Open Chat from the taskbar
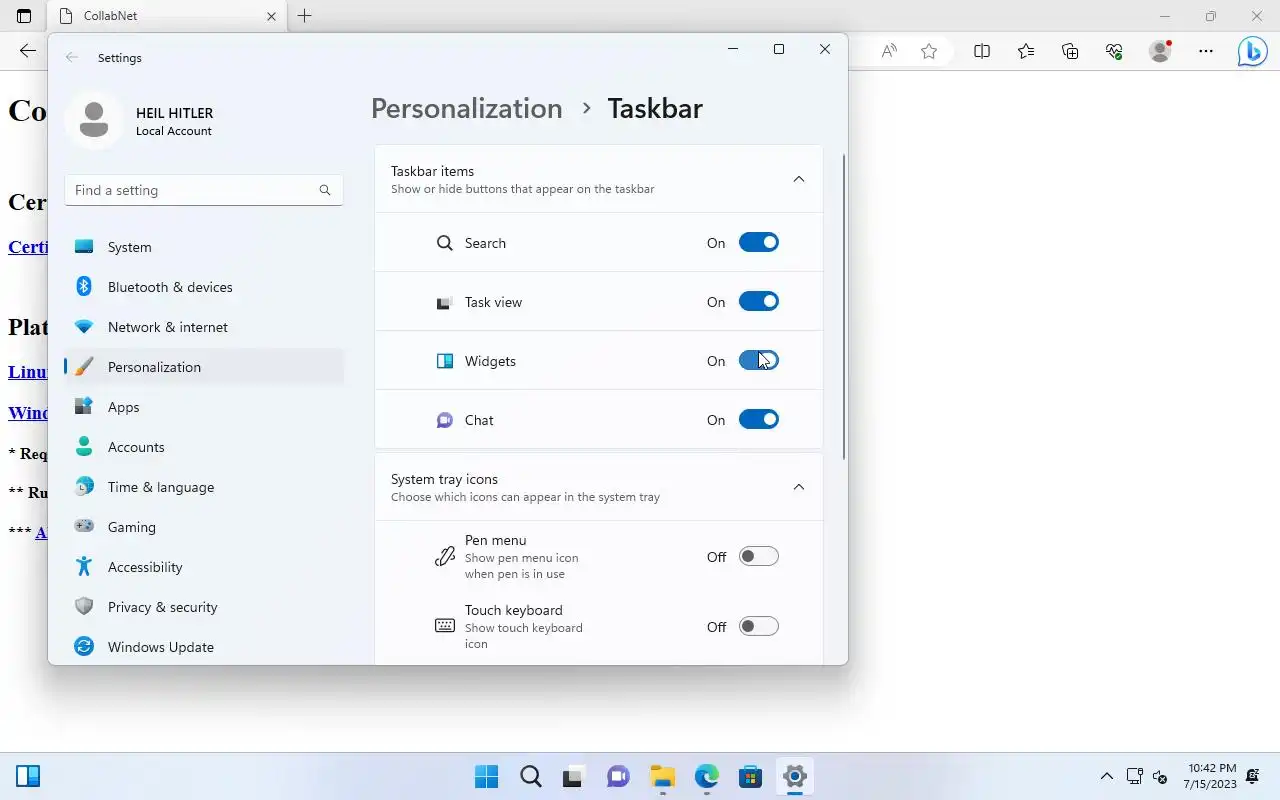The height and width of the screenshot is (800, 1280). click(x=619, y=776)
